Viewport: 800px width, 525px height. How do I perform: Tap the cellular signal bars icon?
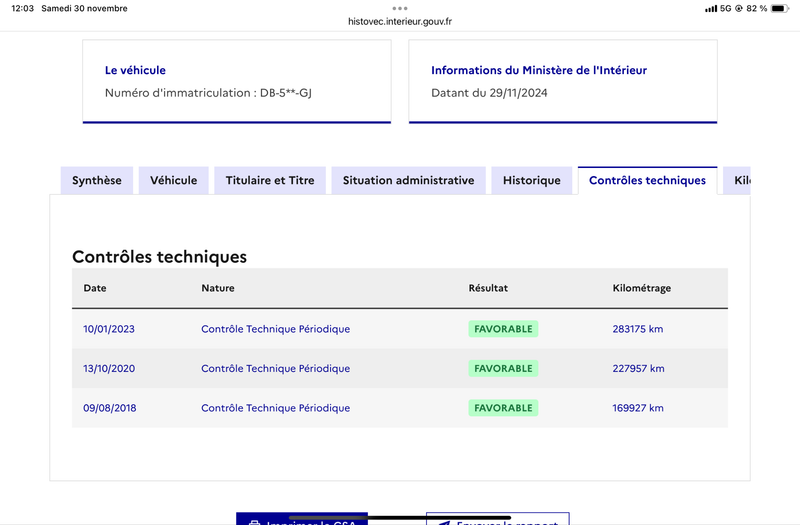711,9
